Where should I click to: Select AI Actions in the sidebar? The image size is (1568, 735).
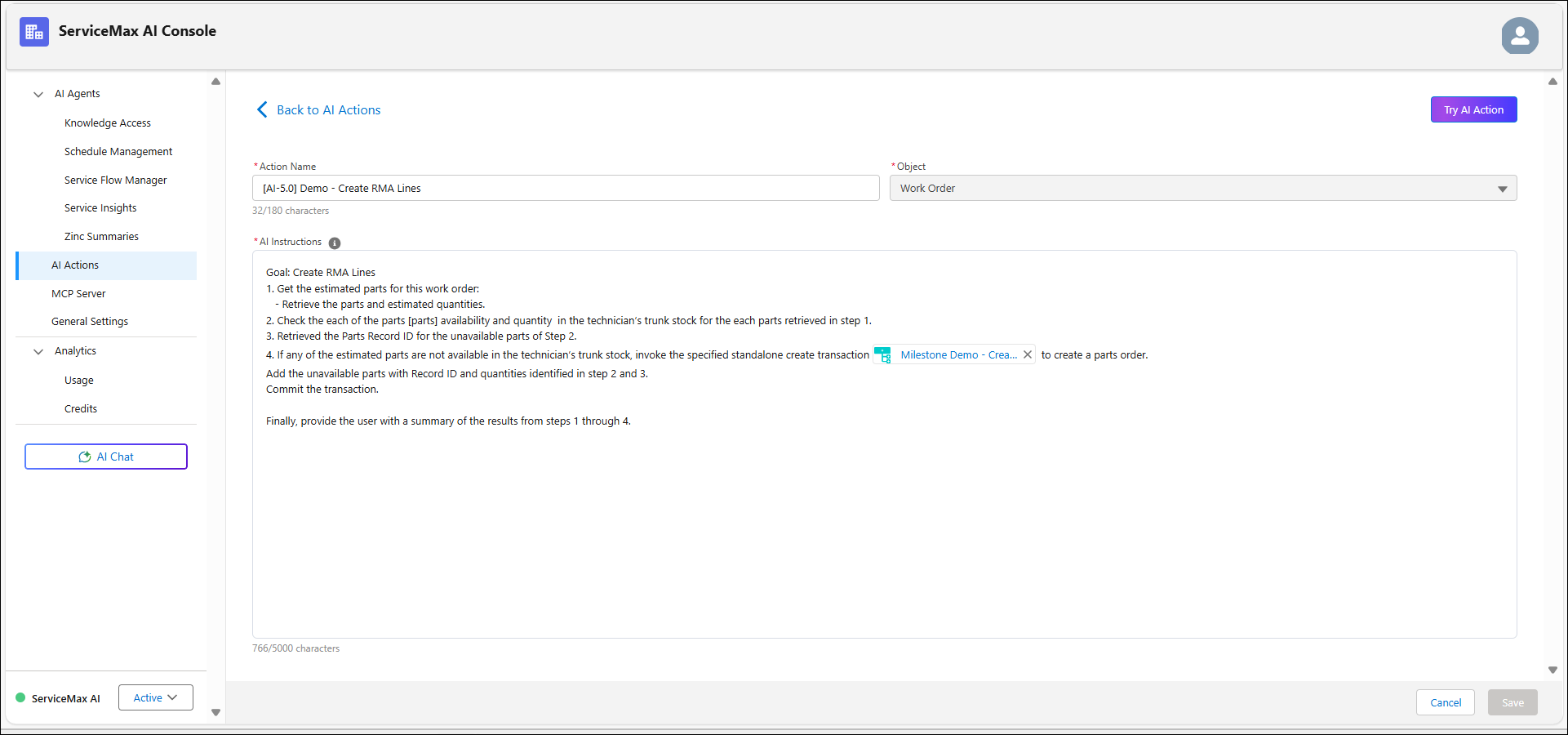pyautogui.click(x=106, y=265)
